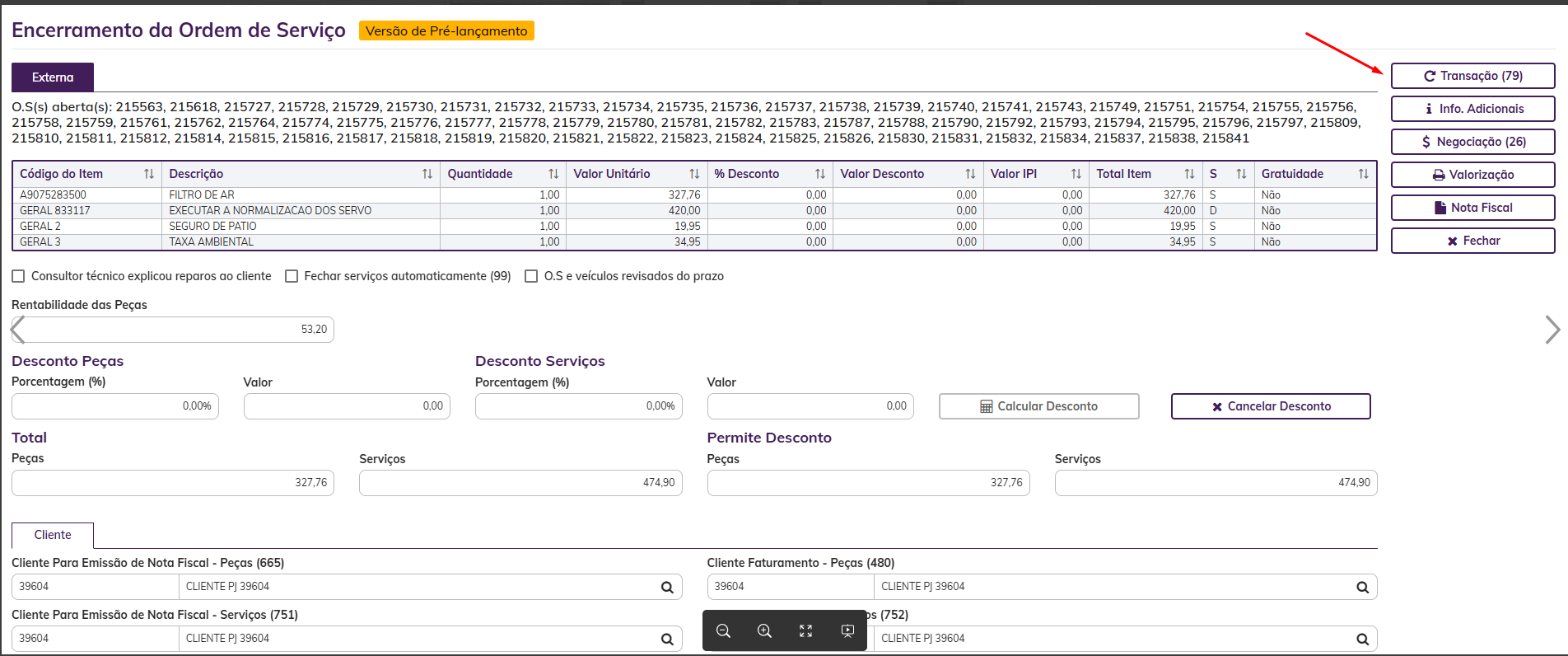Select the Desconto Peças Valor field
Viewport: 1568px width, 656px height.
click(347, 406)
